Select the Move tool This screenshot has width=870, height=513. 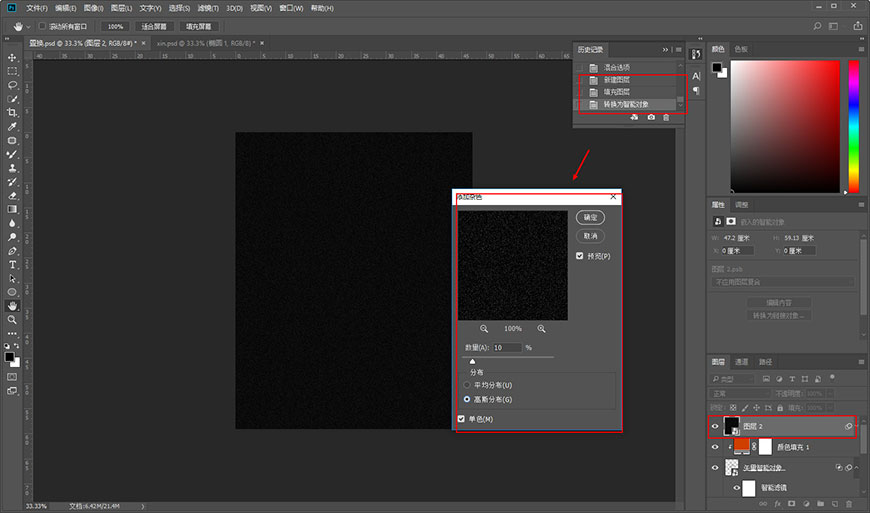[12, 58]
